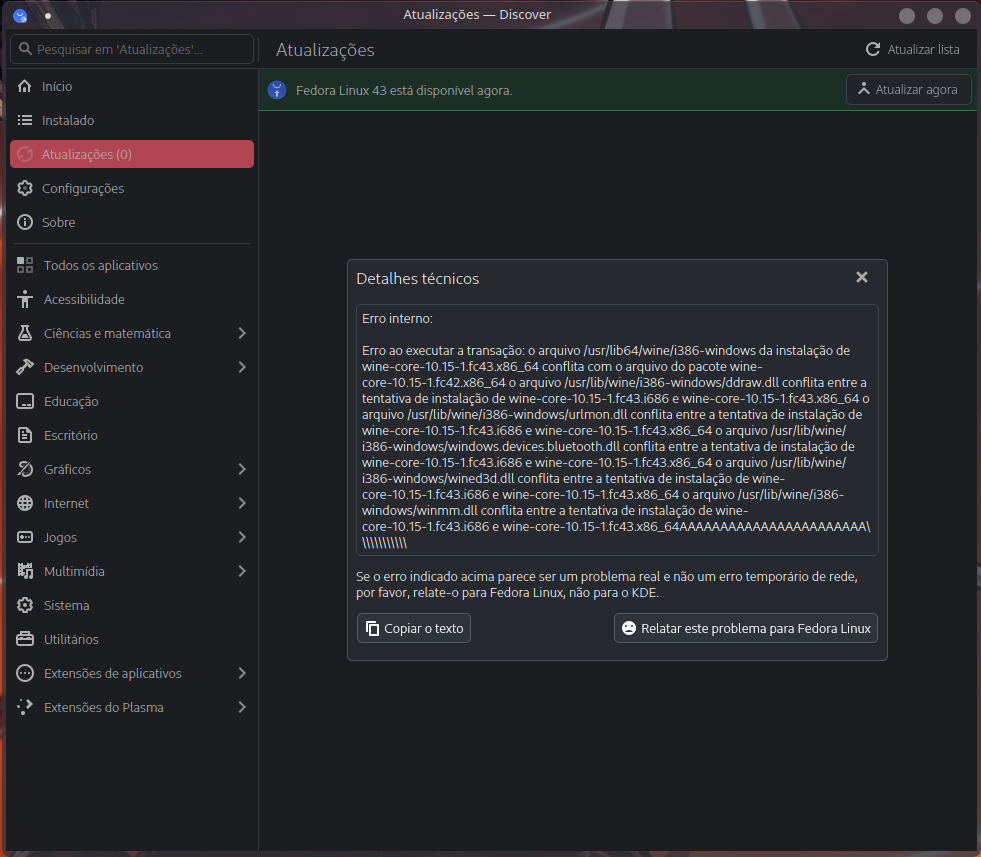Expand the Extensões do Plasma arrow
The height and width of the screenshot is (857, 981).
pos(242,708)
